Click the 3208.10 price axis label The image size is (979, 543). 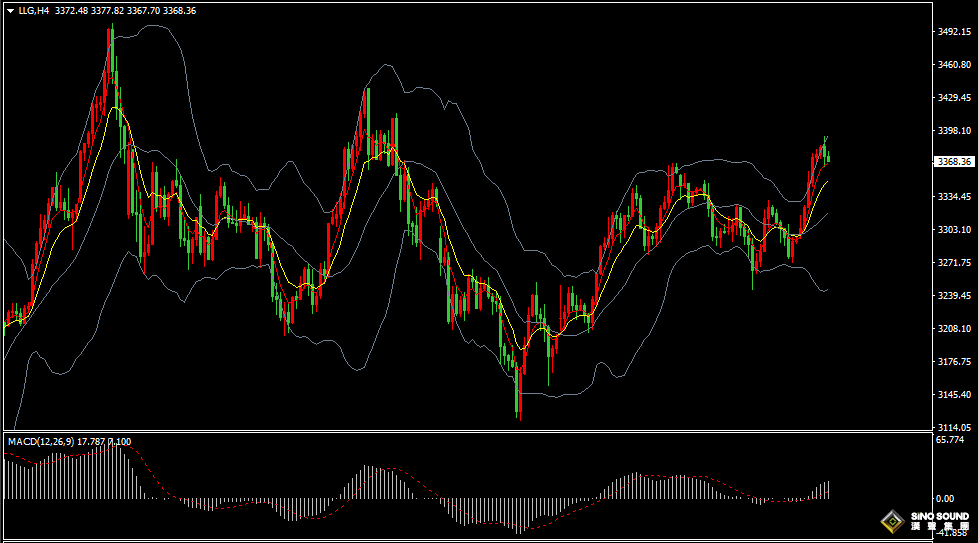[955, 328]
